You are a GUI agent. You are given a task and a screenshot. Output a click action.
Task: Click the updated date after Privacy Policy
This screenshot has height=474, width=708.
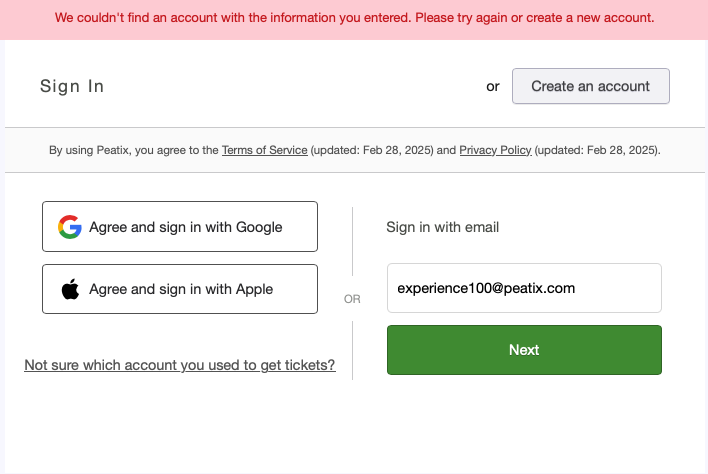pyautogui.click(x=597, y=150)
